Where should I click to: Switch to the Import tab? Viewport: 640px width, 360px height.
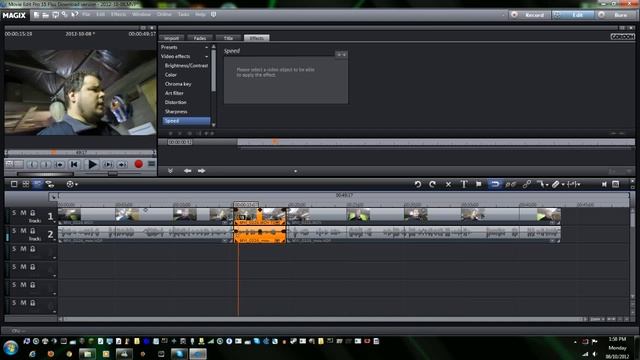(171, 38)
